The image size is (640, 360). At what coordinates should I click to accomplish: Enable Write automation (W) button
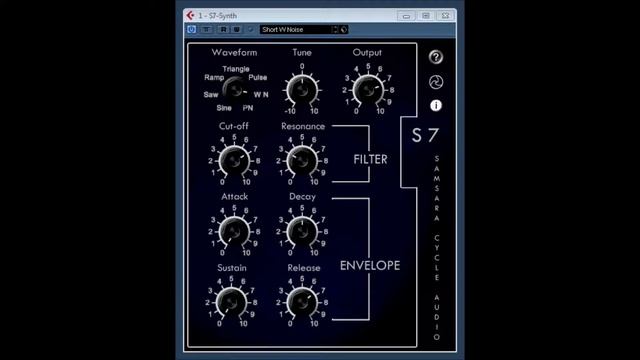pyautogui.click(x=236, y=29)
